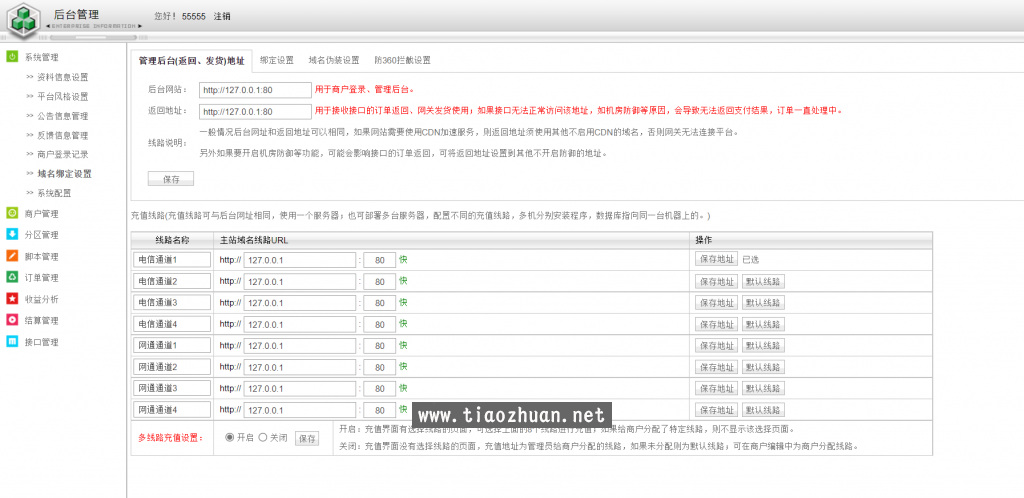Expand the 商户管理 sidebar section
The height and width of the screenshot is (498, 1024).
(x=41, y=213)
